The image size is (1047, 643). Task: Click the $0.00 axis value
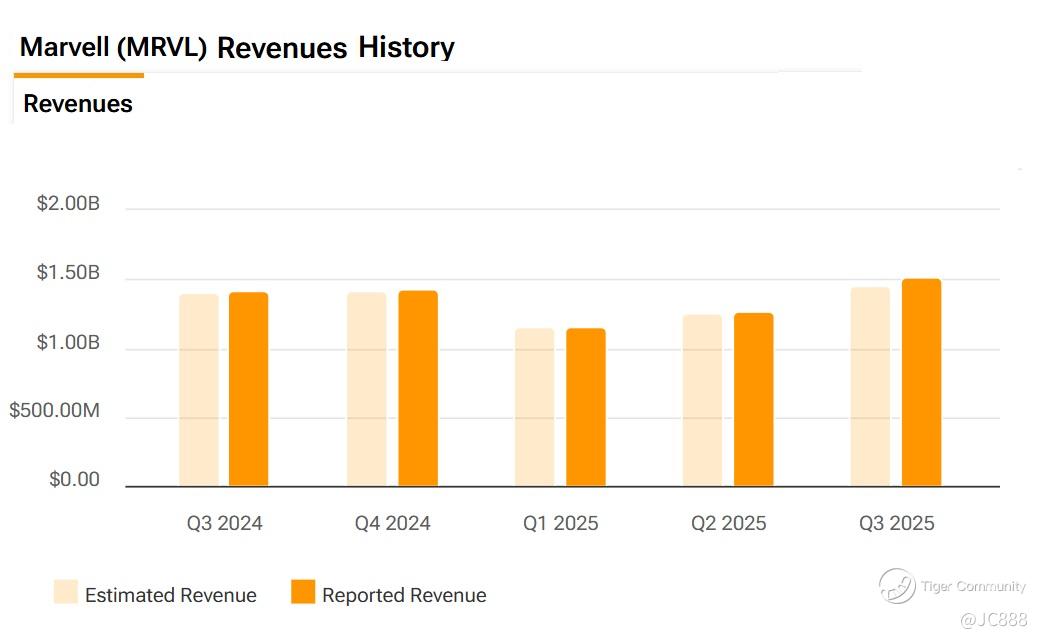(x=74, y=479)
